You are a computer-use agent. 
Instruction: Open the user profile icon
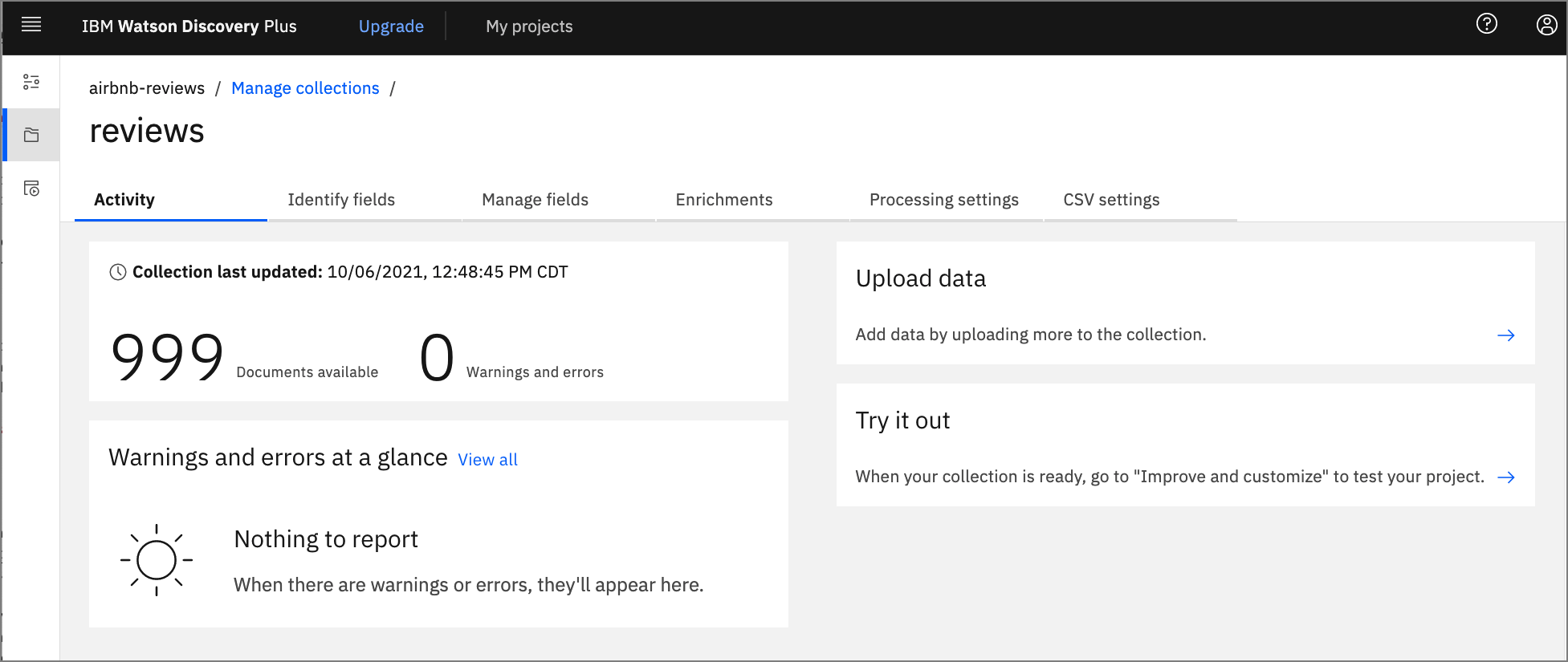coord(1546,25)
